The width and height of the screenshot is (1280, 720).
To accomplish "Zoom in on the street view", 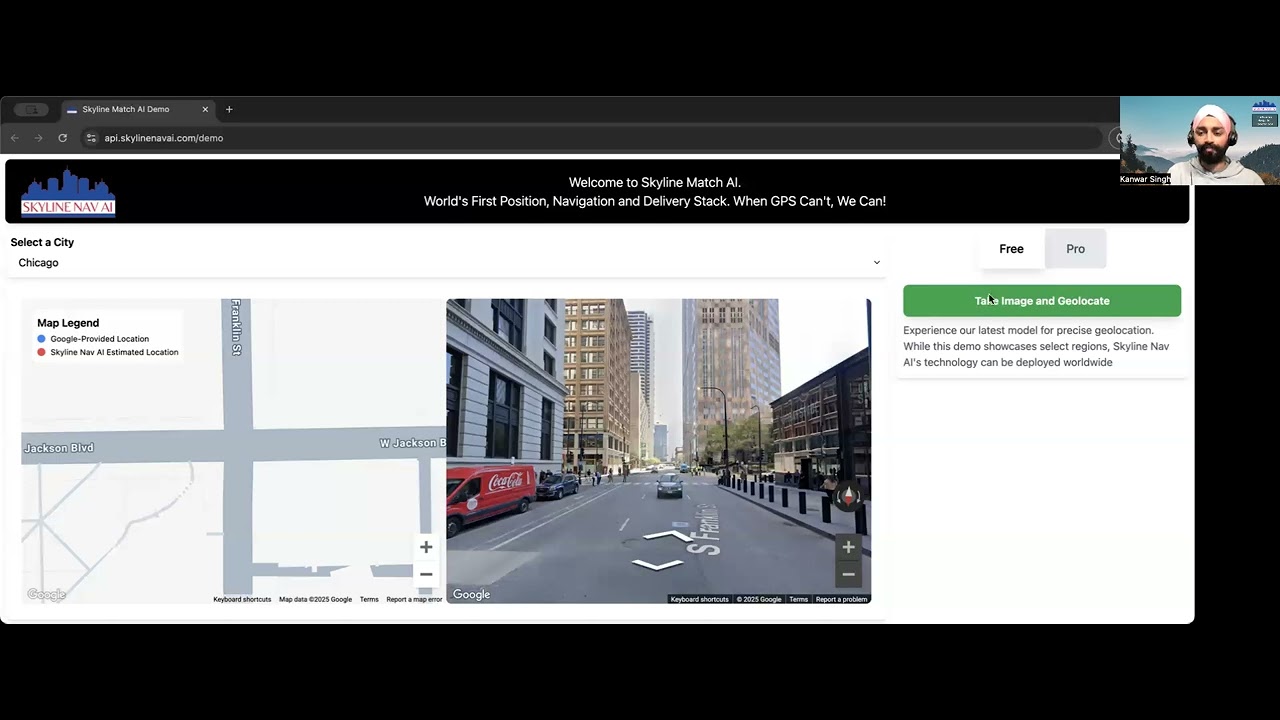I will 848,547.
